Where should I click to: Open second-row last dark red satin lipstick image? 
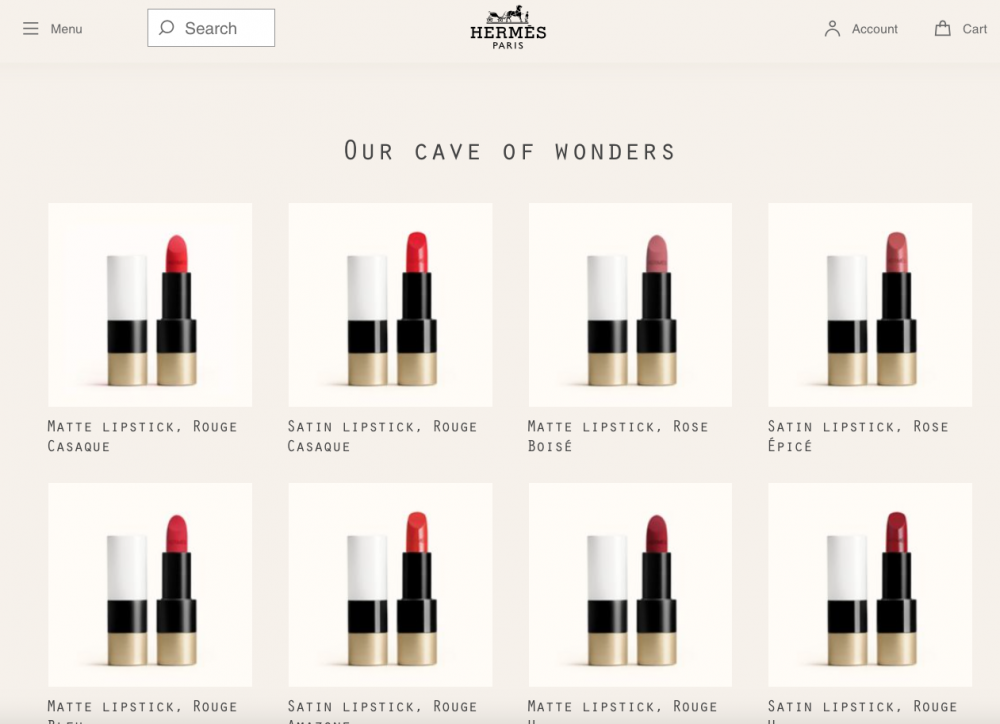870,585
